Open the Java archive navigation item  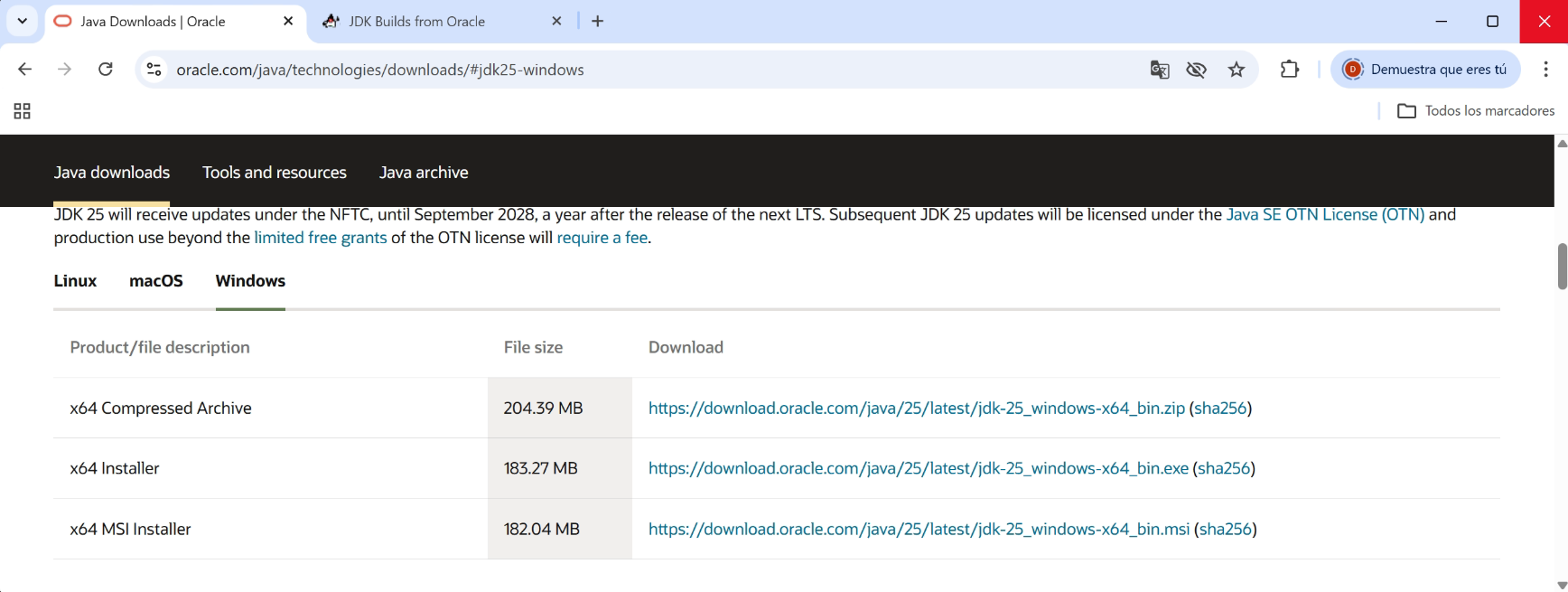tap(424, 173)
